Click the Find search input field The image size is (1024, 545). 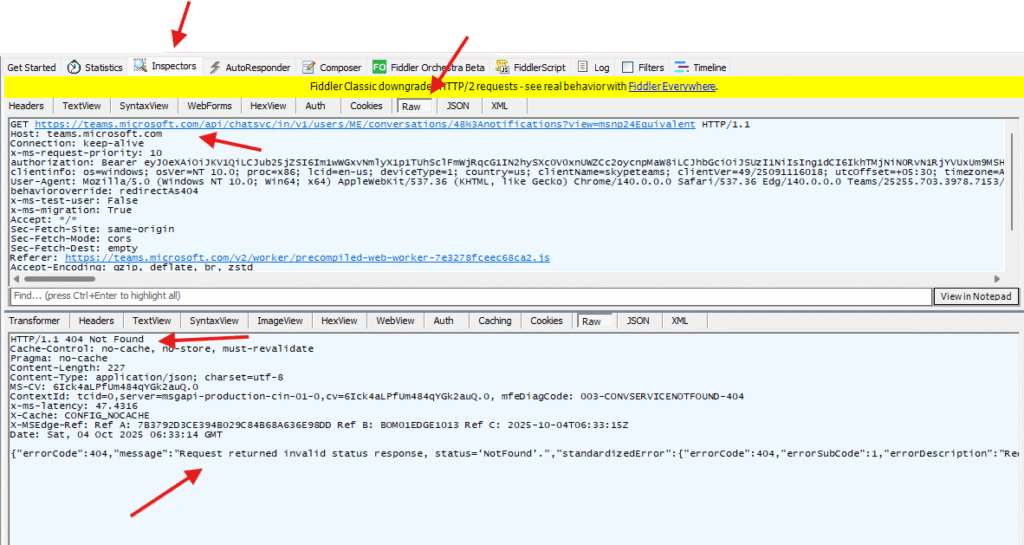470,296
